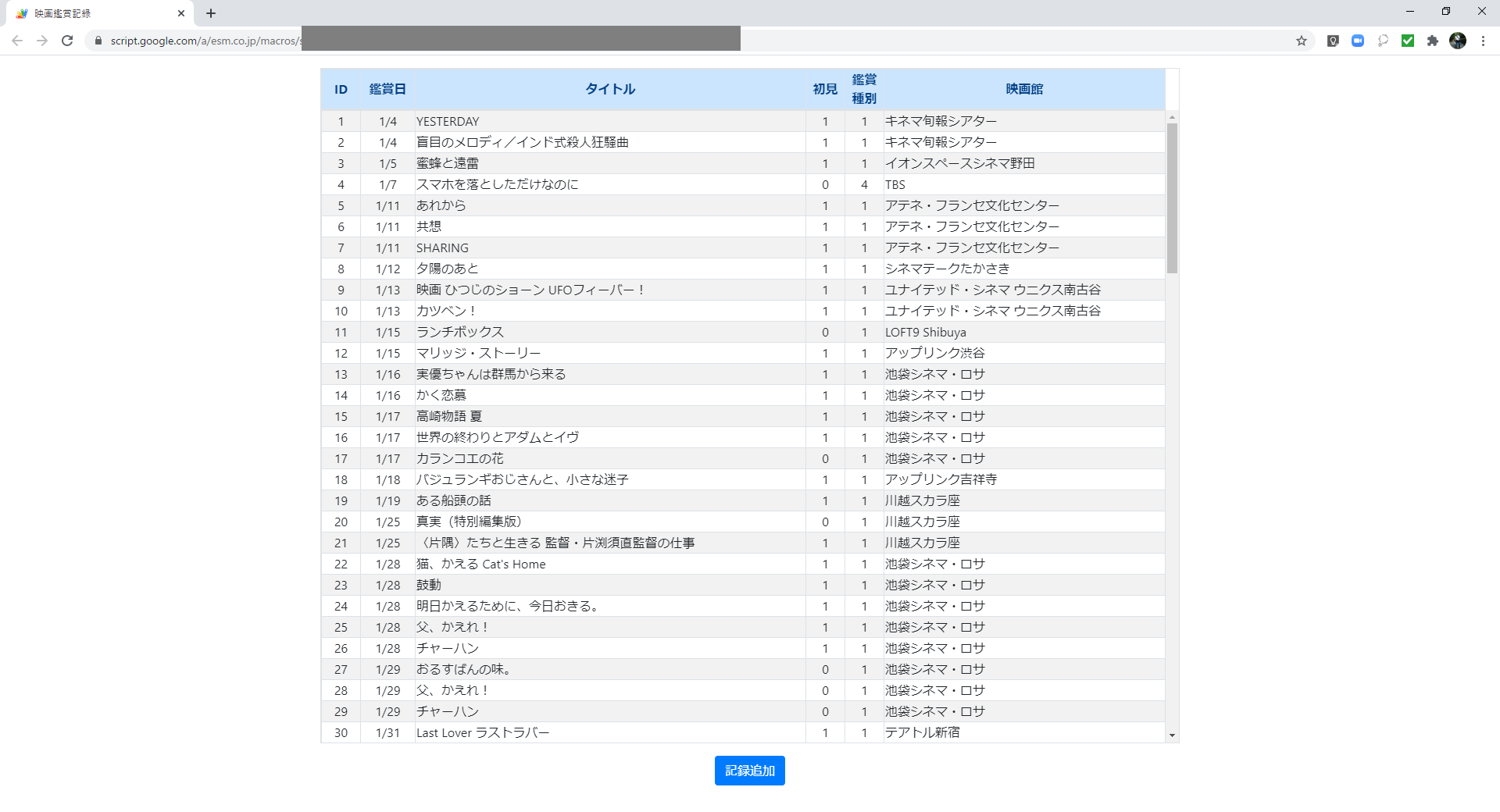The image size is (1500, 812).
Task: Open a new tab with the plus button
Action: click(210, 12)
